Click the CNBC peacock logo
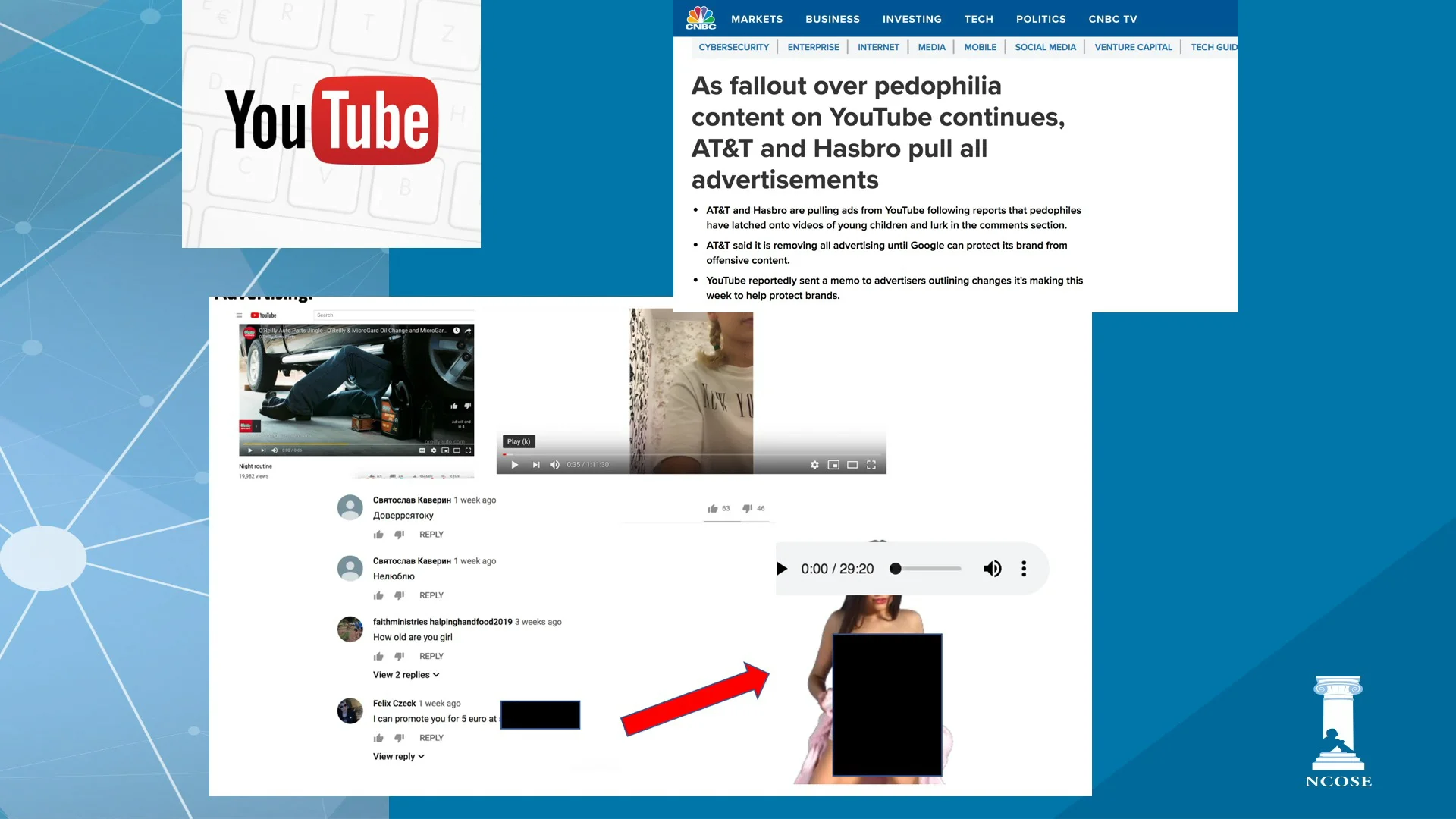Screen dimensions: 1456x819 tap(700, 17)
